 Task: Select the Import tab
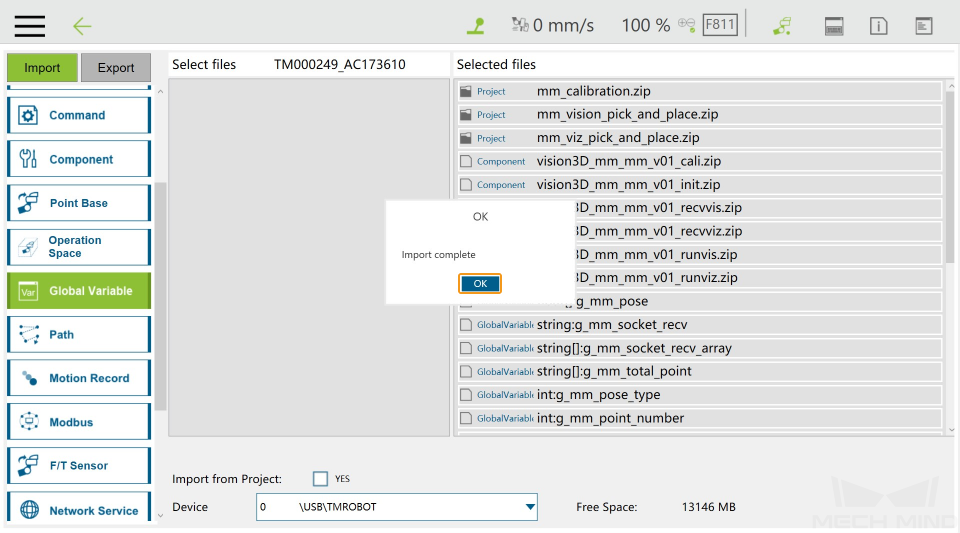coord(42,67)
